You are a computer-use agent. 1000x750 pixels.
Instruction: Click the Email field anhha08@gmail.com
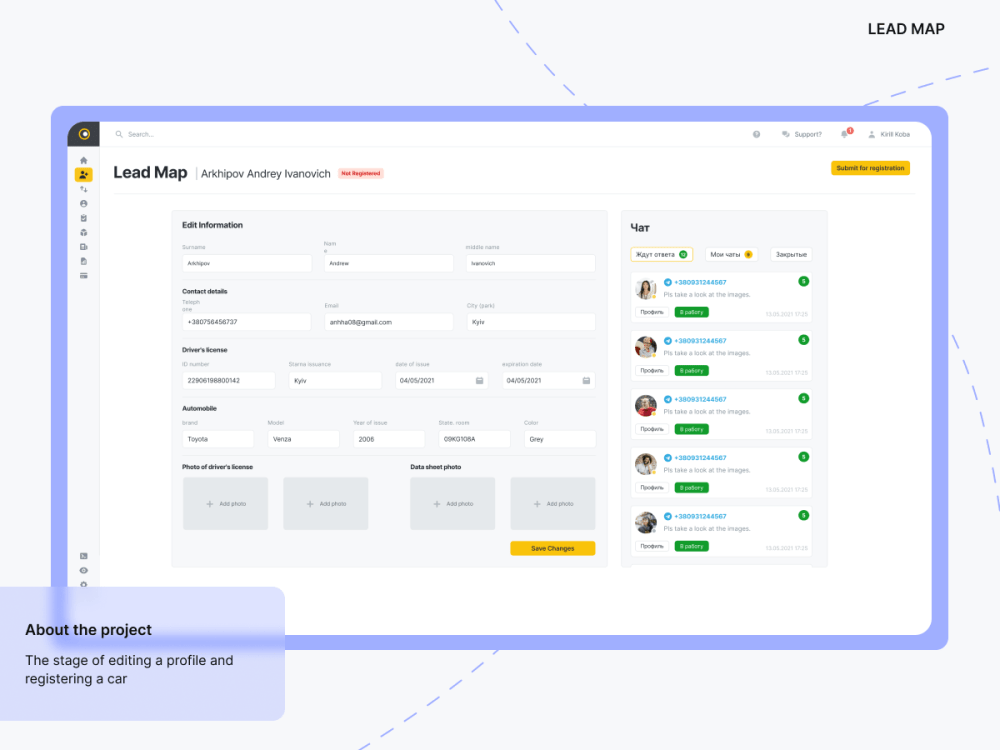tap(389, 322)
